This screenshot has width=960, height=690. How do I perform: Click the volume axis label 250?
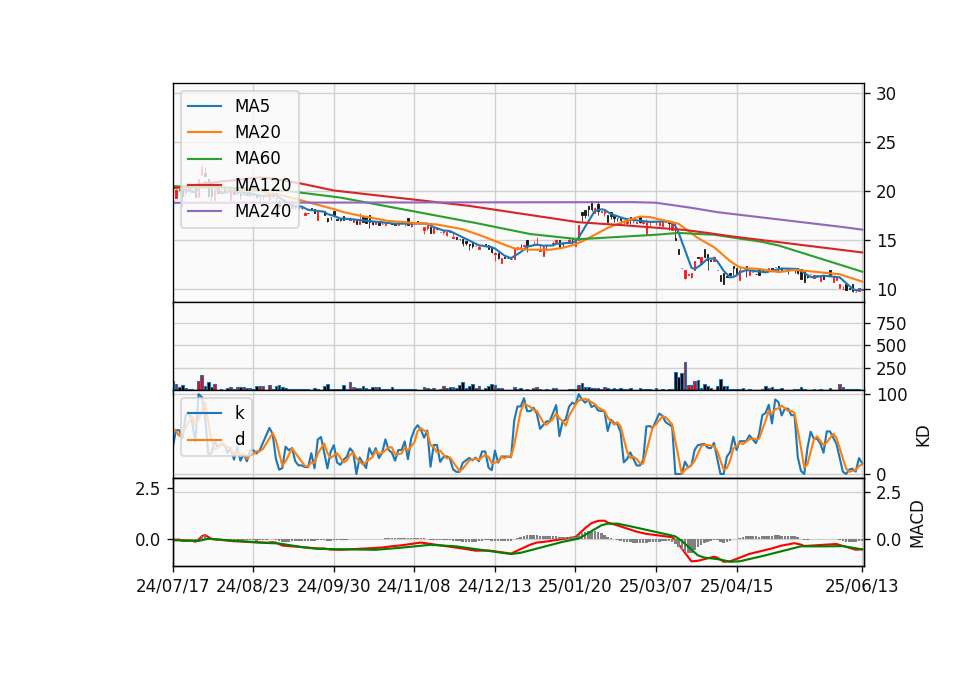click(x=891, y=369)
